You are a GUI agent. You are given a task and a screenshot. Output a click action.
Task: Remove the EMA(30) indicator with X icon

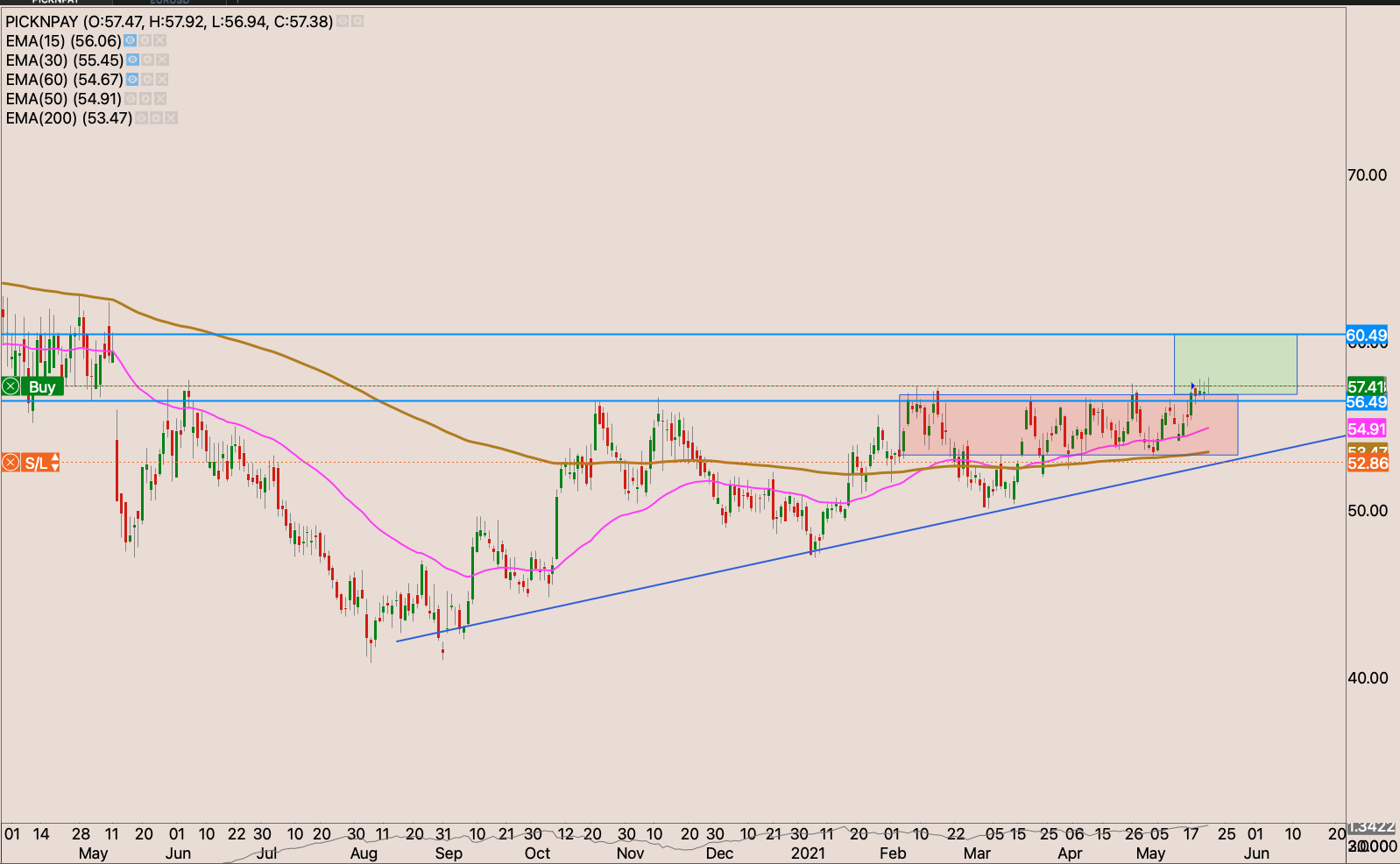tap(162, 60)
